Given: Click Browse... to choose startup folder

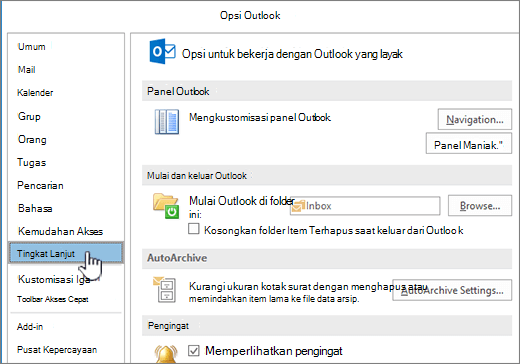Looking at the screenshot, I should [480, 206].
